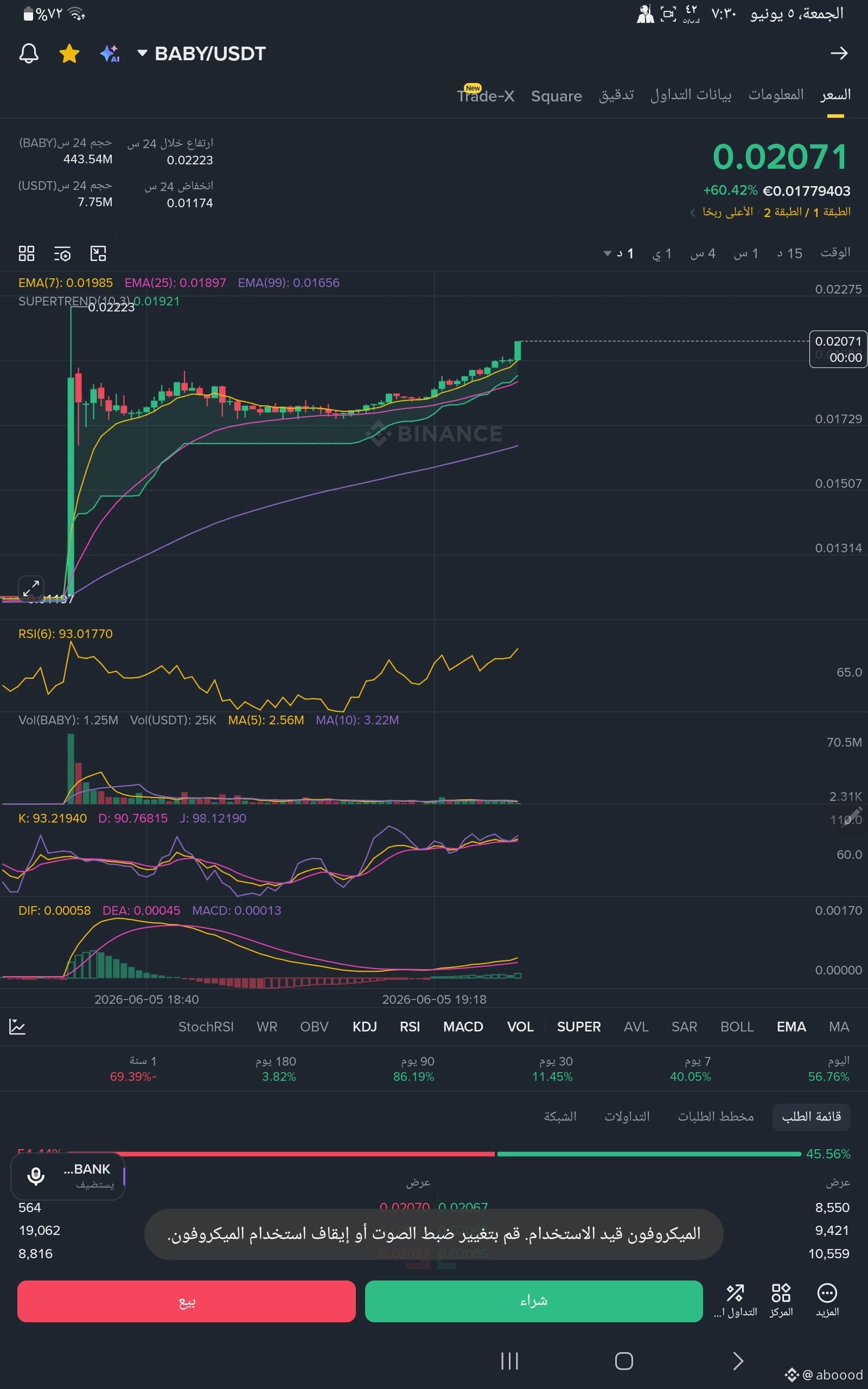This screenshot has width=868, height=1389.
Task: Open the المعلومات tab
Action: 776,95
